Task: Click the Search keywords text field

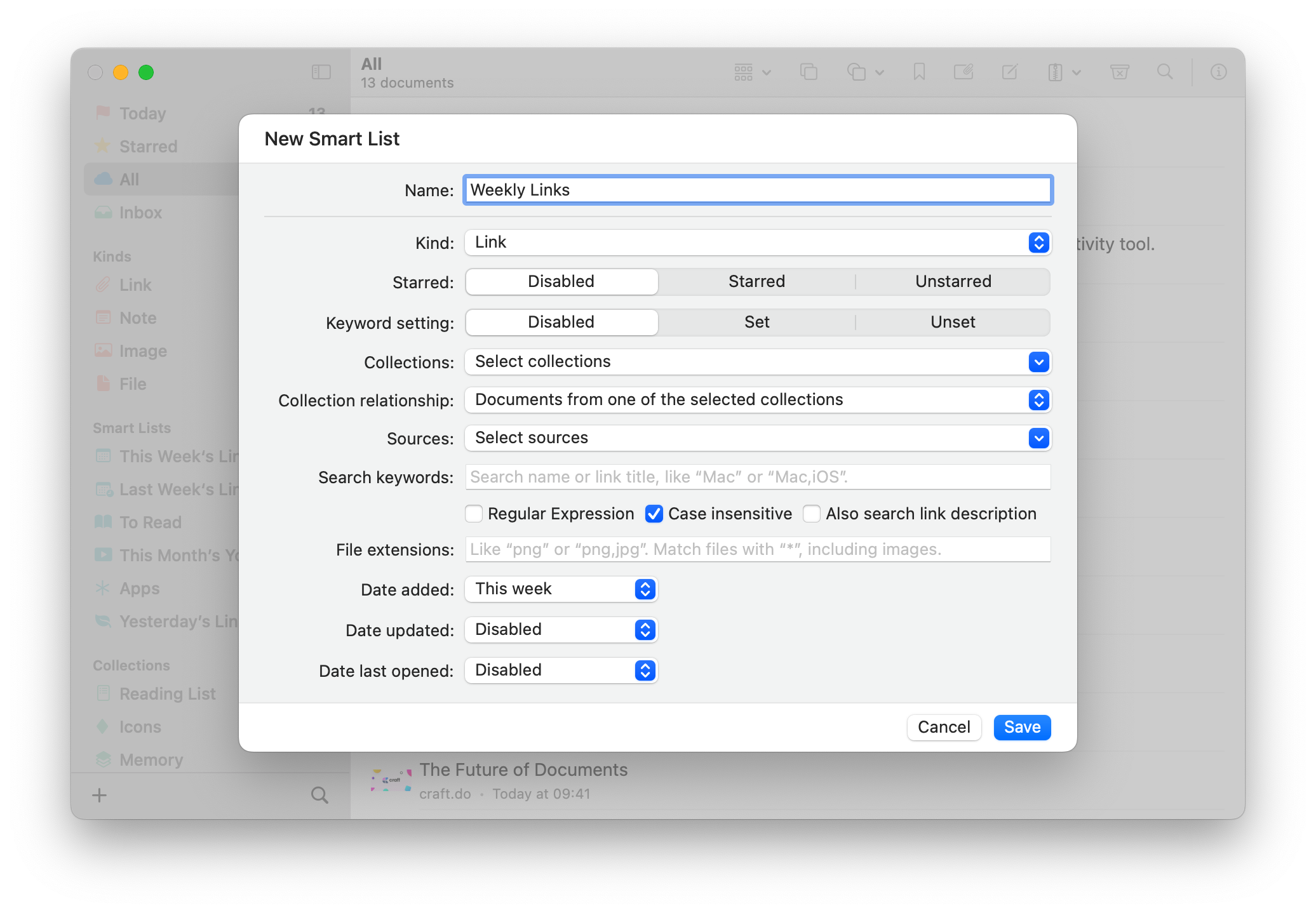Action: coord(758,477)
